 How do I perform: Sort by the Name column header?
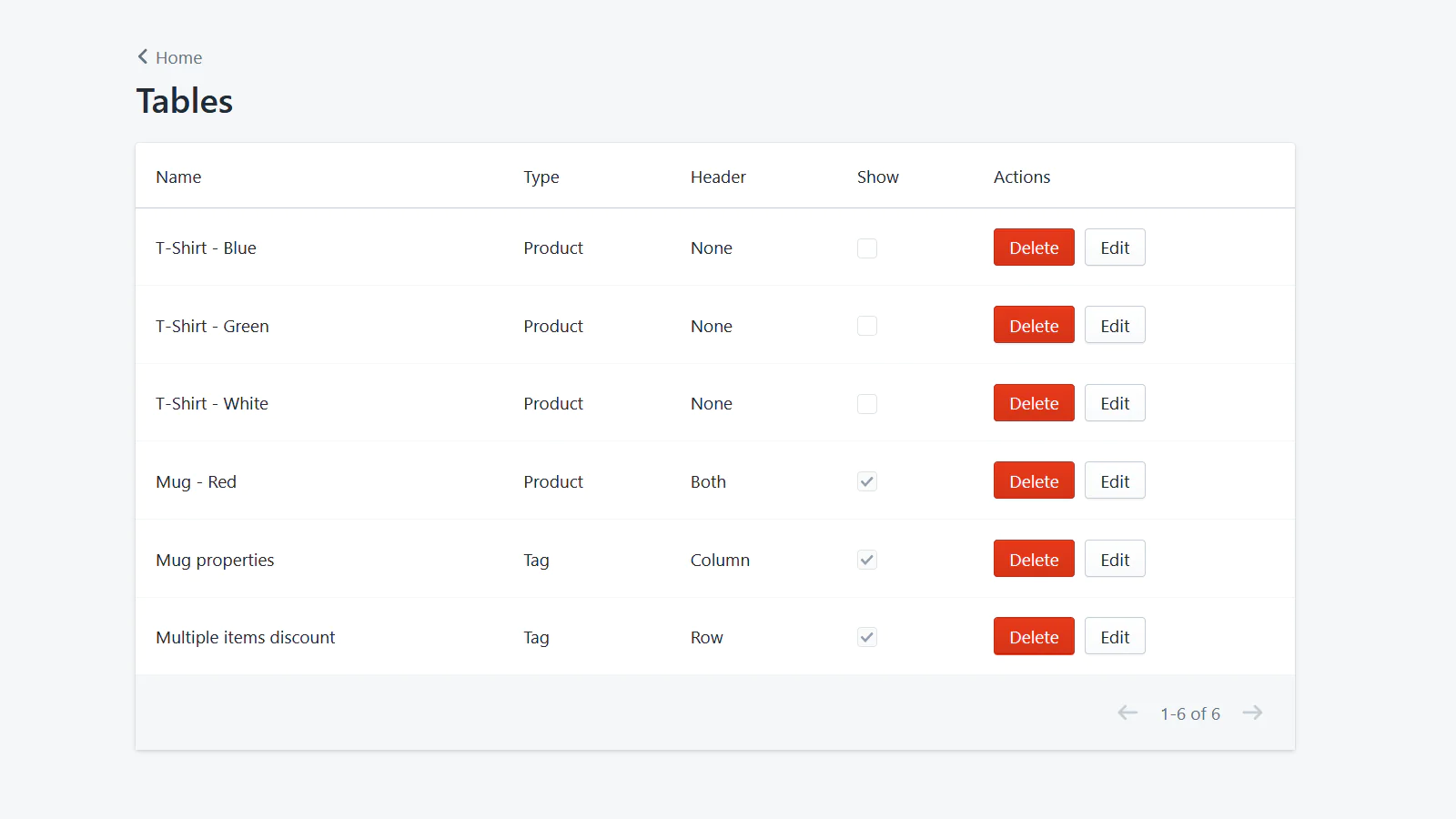[x=178, y=177]
